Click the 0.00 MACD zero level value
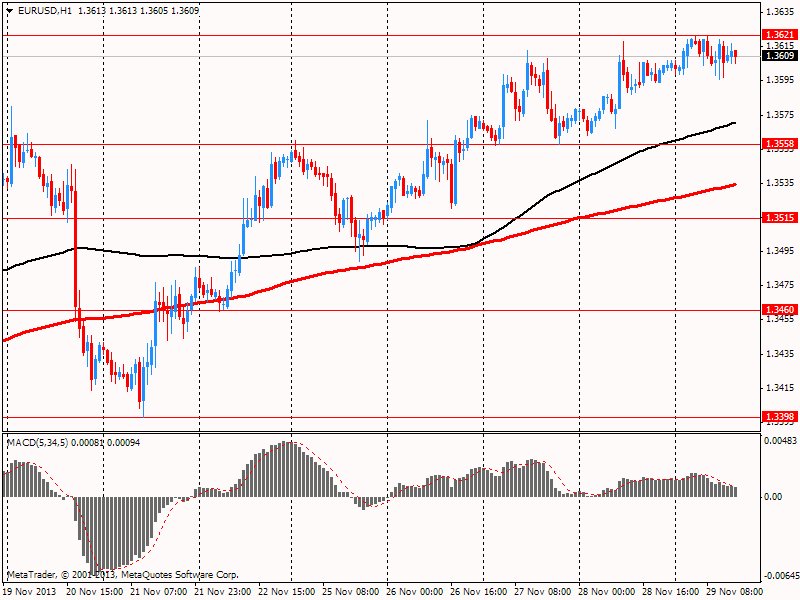Viewport: 800px width, 600px height. [774, 496]
